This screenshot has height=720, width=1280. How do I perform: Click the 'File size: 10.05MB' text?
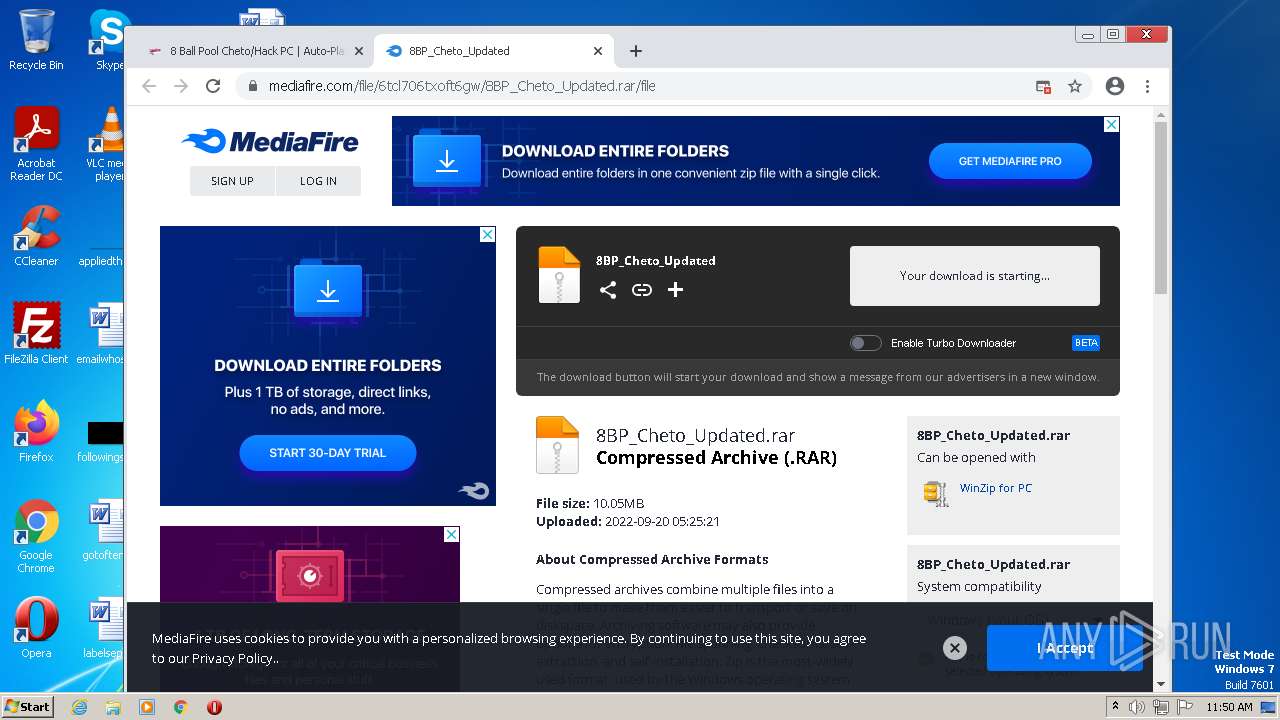tap(590, 503)
